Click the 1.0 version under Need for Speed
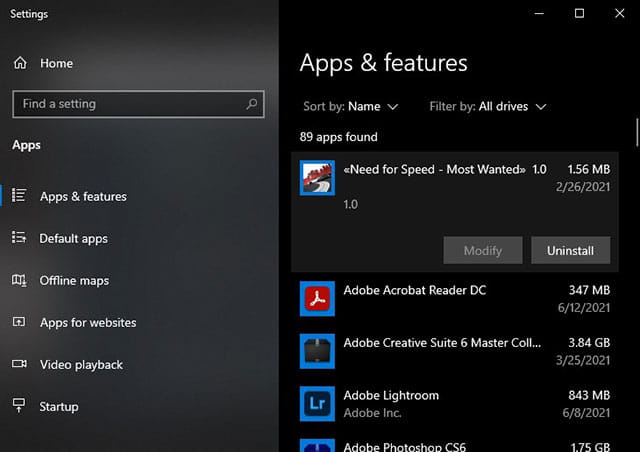This screenshot has width=640, height=452. [350, 204]
